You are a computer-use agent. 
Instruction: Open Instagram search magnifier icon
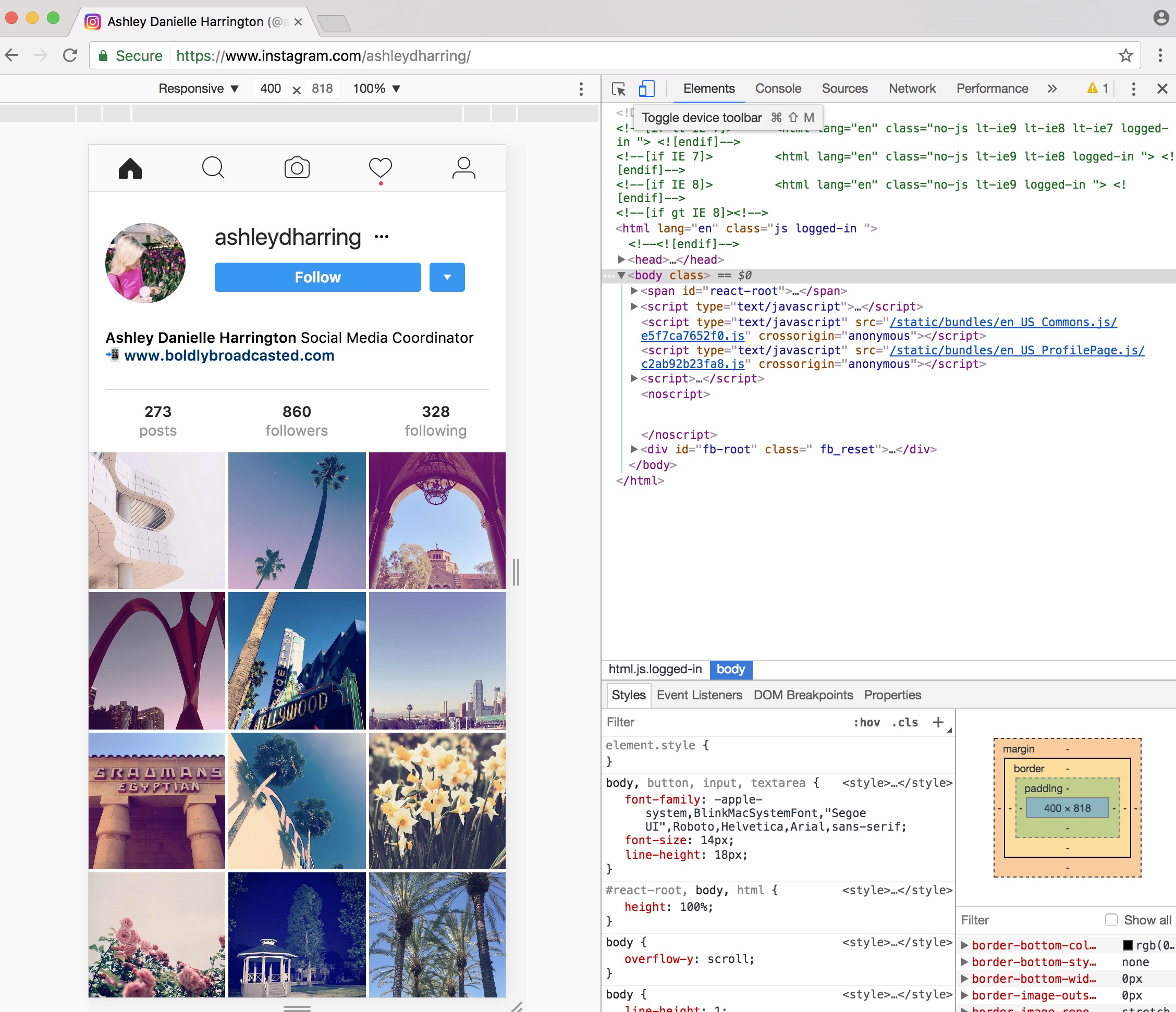tap(213, 168)
